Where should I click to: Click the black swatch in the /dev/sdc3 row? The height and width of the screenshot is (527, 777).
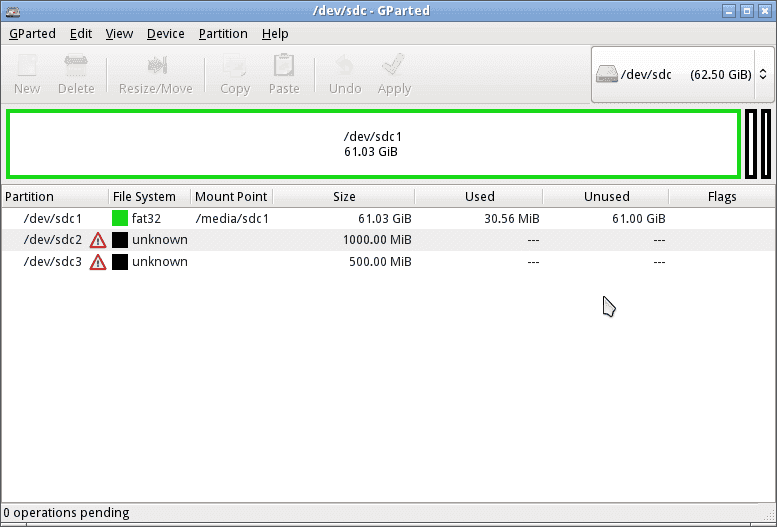120,262
